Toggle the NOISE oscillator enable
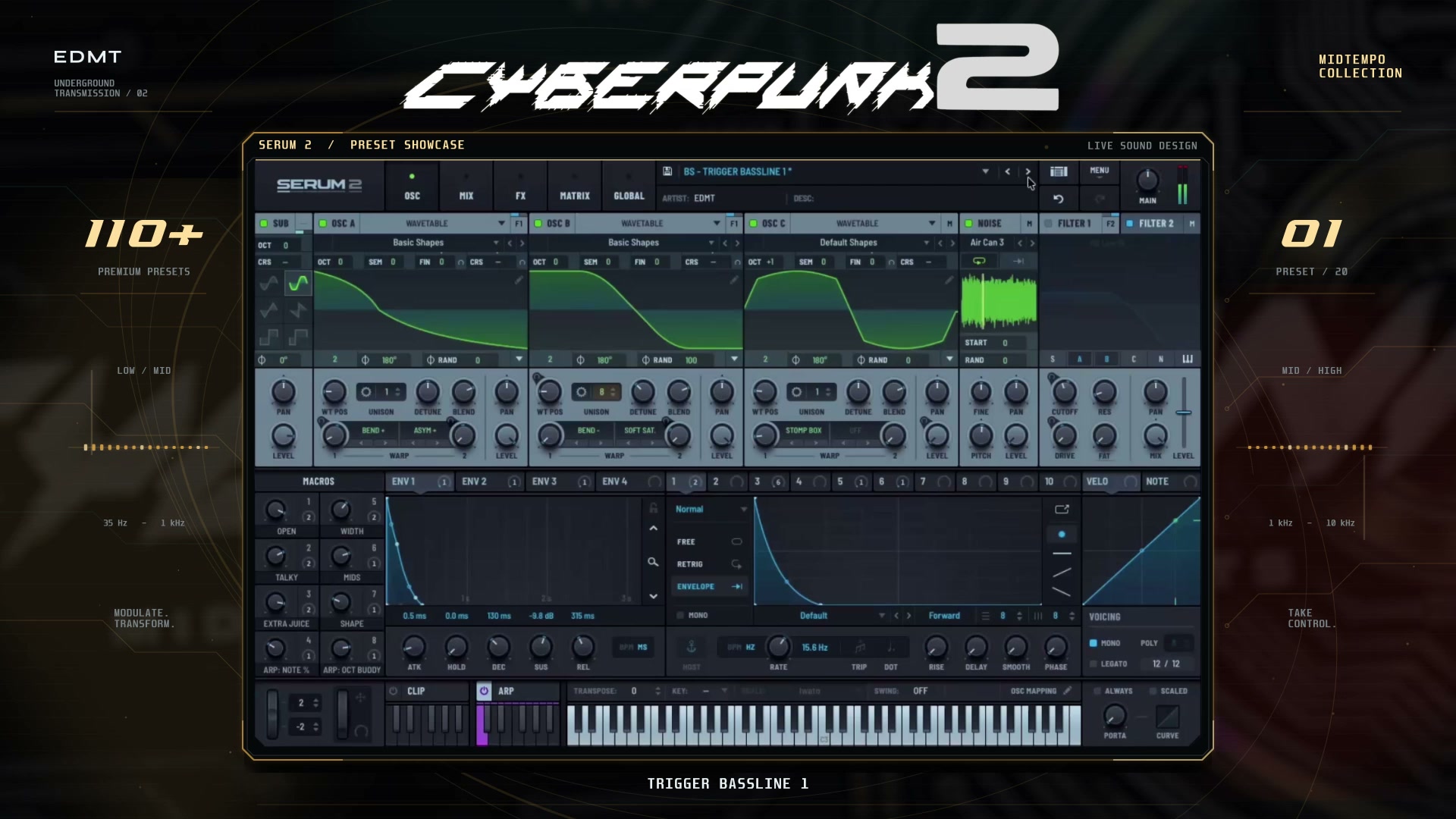The height and width of the screenshot is (819, 1456). tap(968, 224)
